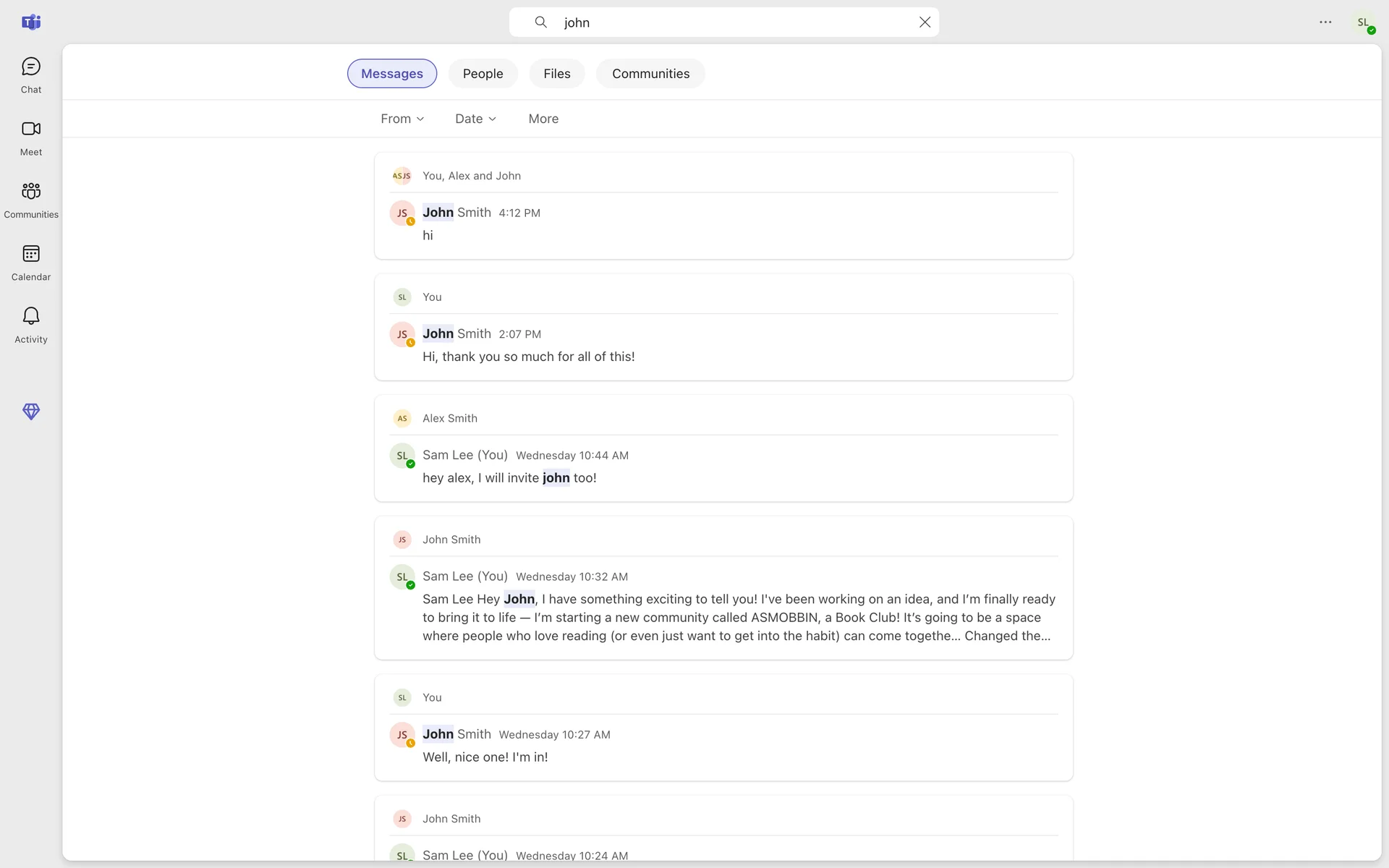Expand the Date filter dropdown
1389x868 pixels.
[x=475, y=119]
